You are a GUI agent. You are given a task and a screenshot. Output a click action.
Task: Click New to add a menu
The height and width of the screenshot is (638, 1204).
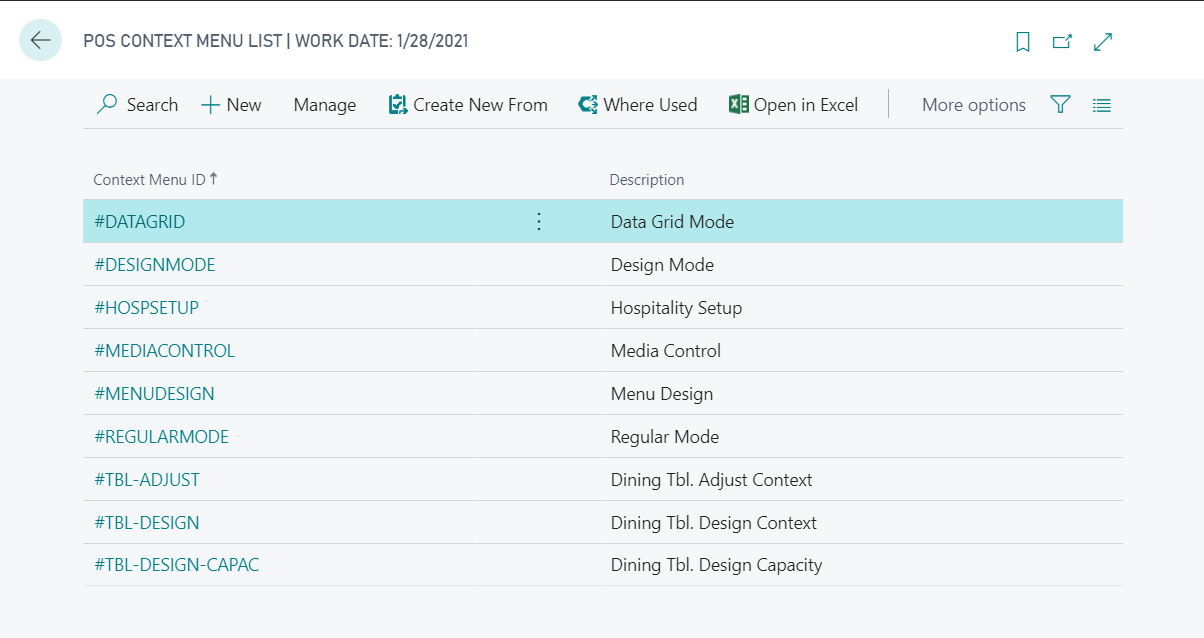click(x=231, y=105)
